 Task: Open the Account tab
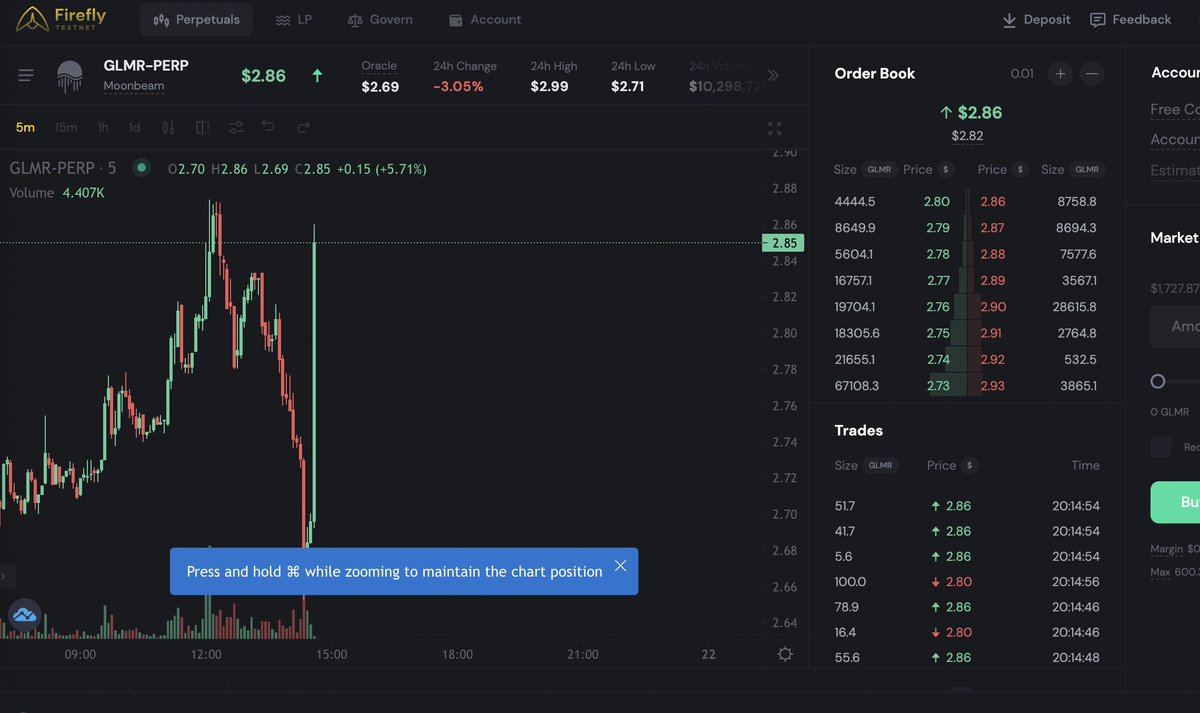click(485, 19)
